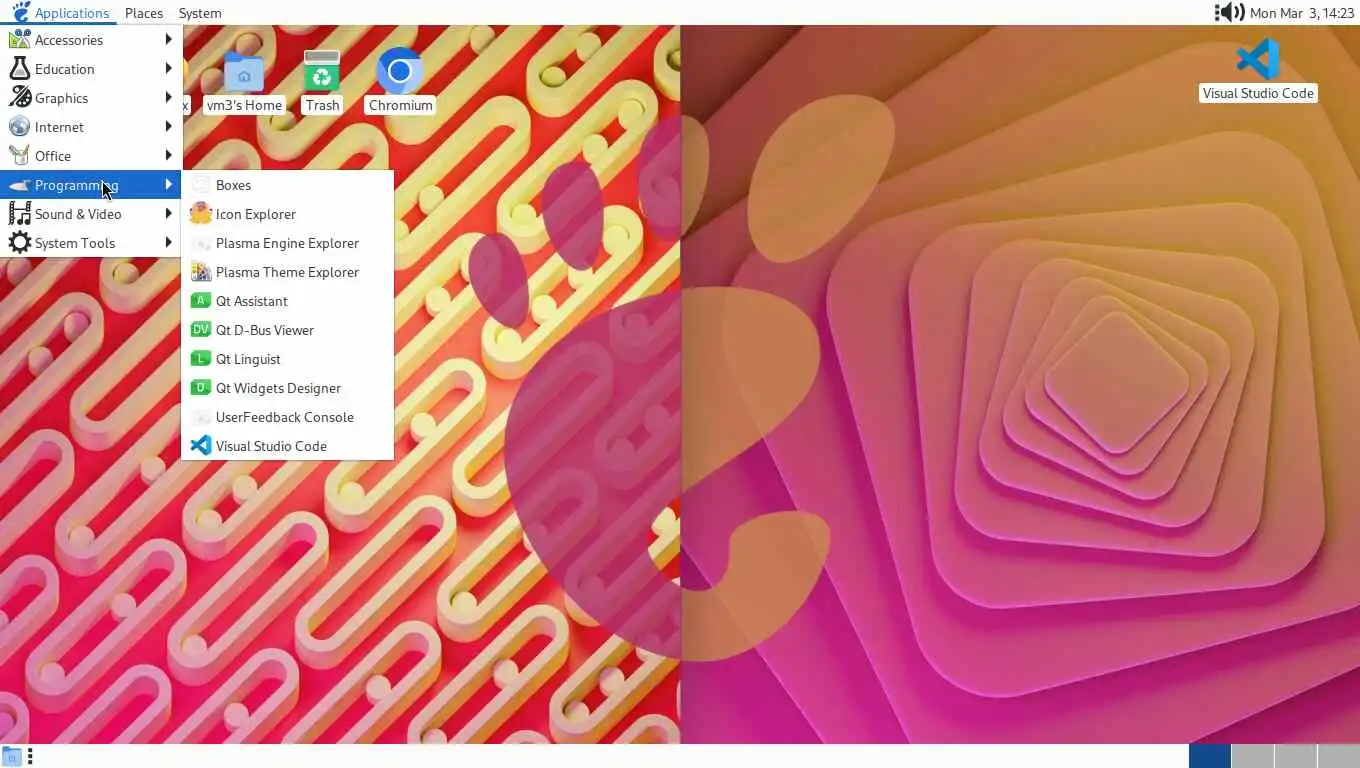The height and width of the screenshot is (768, 1360).
Task: Open UserFeedback Console
Action: pyautogui.click(x=287, y=417)
